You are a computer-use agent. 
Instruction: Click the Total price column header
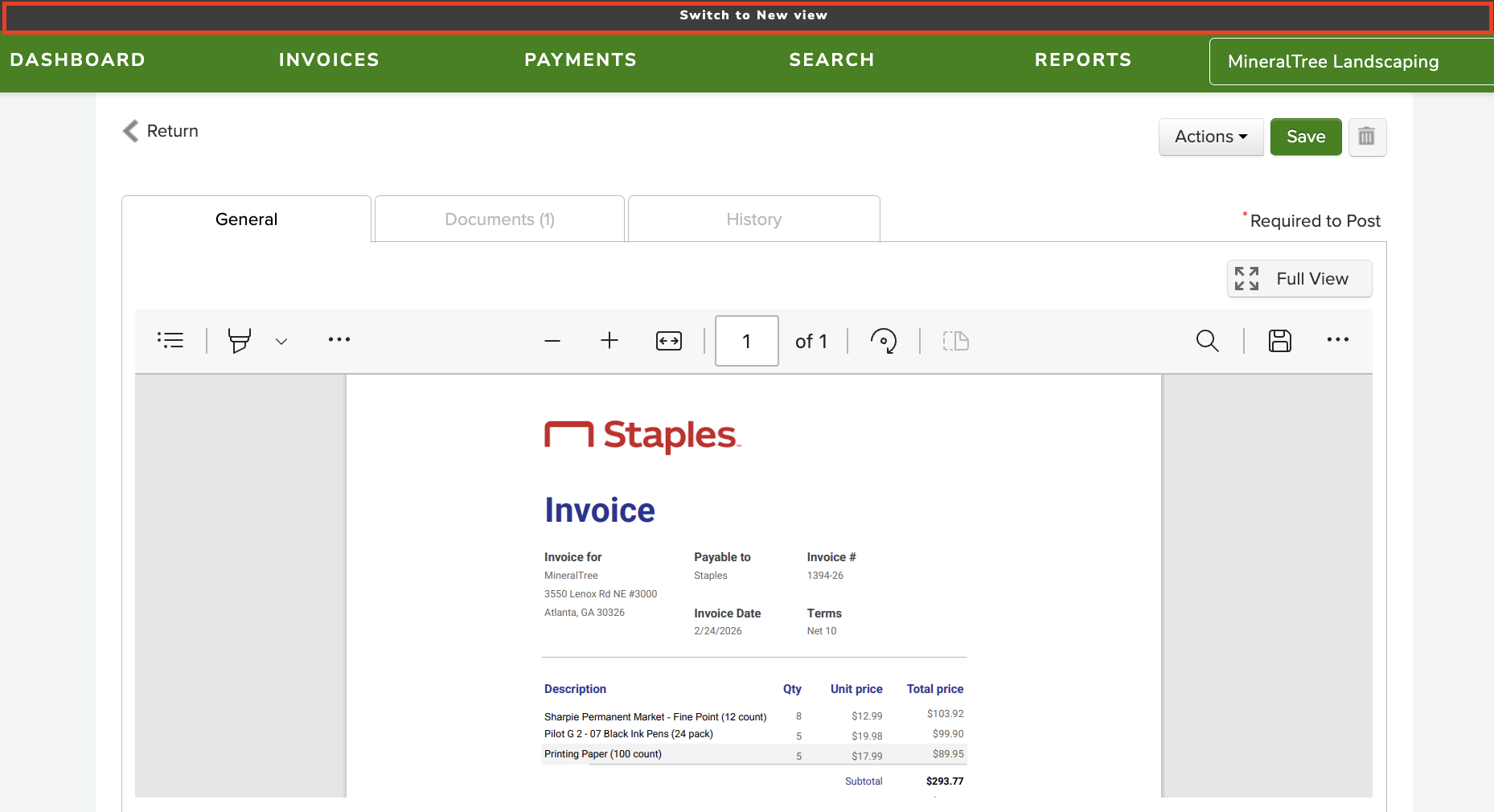[x=935, y=689]
